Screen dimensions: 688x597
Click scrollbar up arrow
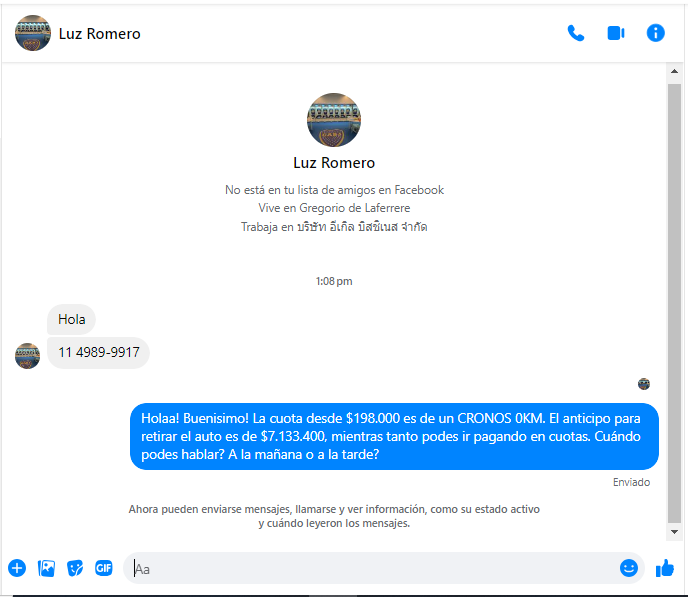click(x=674, y=71)
